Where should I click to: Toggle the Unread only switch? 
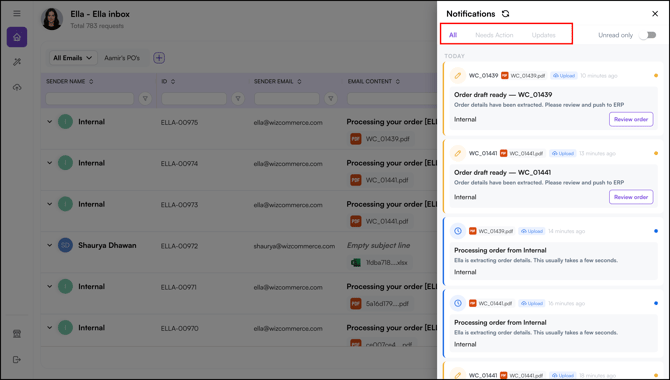(x=648, y=35)
